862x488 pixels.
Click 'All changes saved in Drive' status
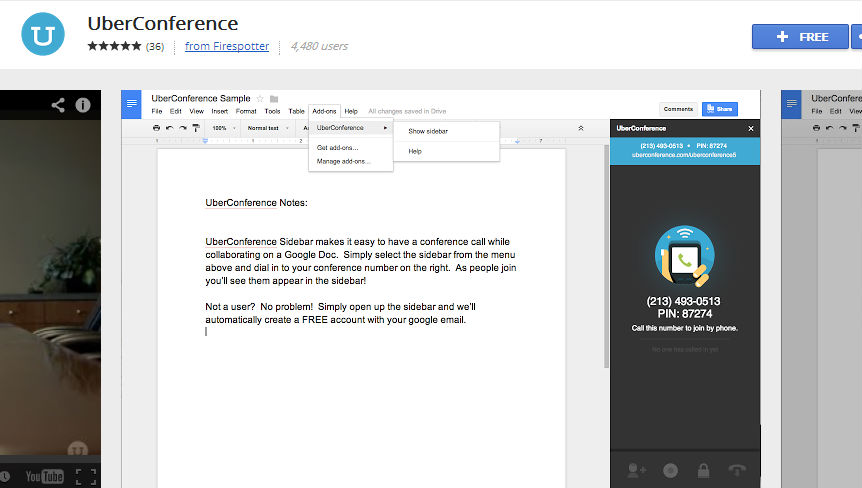[x=407, y=111]
